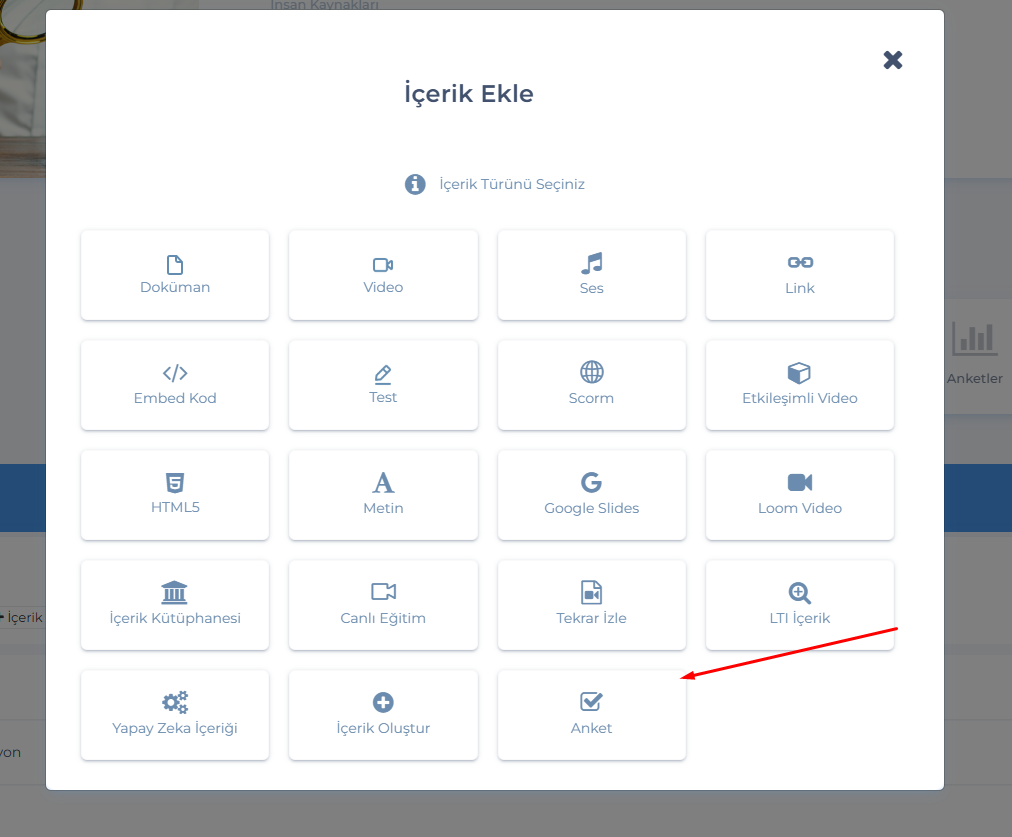Choose the LTI İçerik magnifier icon
This screenshot has height=837, width=1012.
[x=800, y=593]
